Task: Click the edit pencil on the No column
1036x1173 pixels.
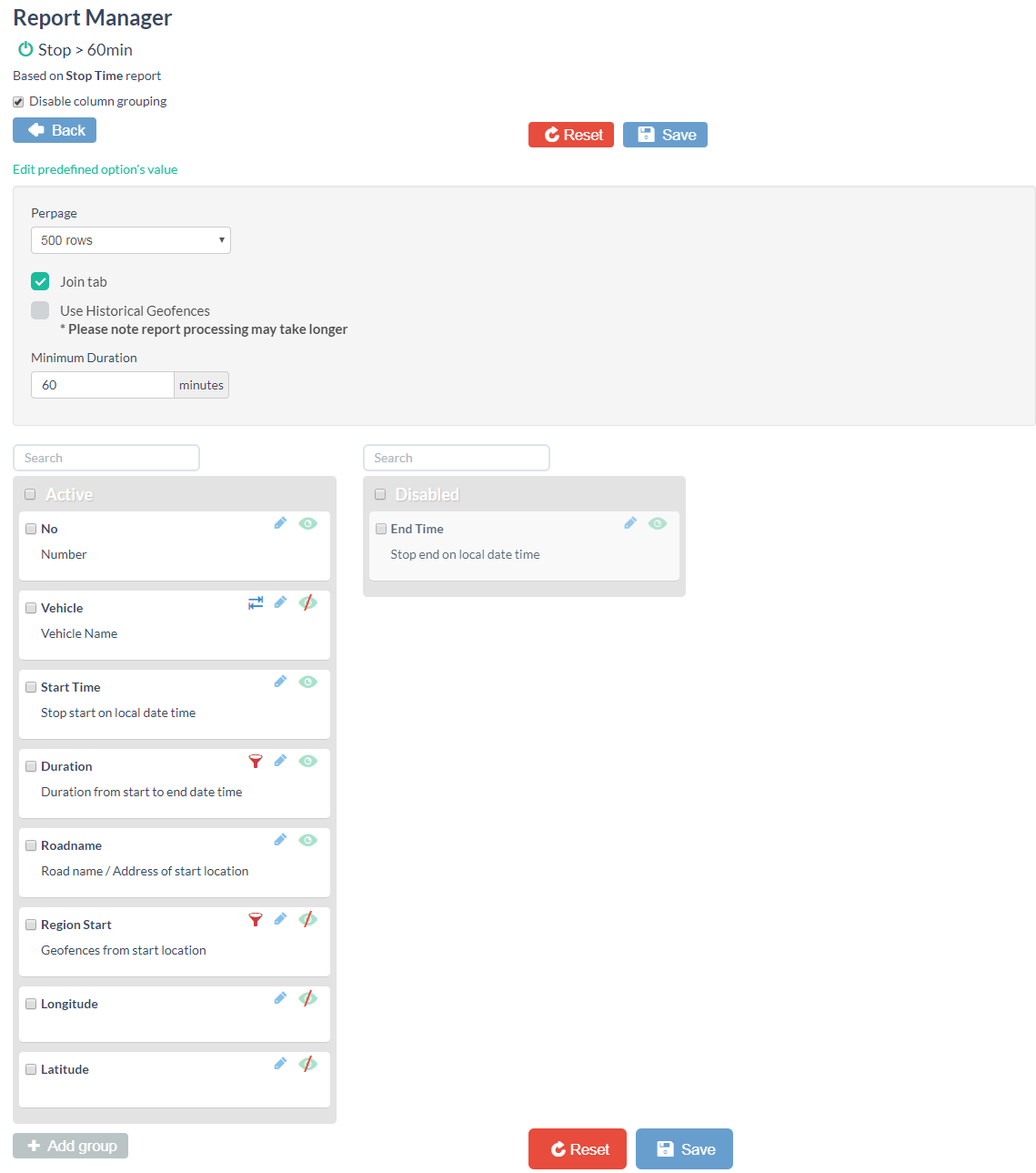Action: click(280, 523)
